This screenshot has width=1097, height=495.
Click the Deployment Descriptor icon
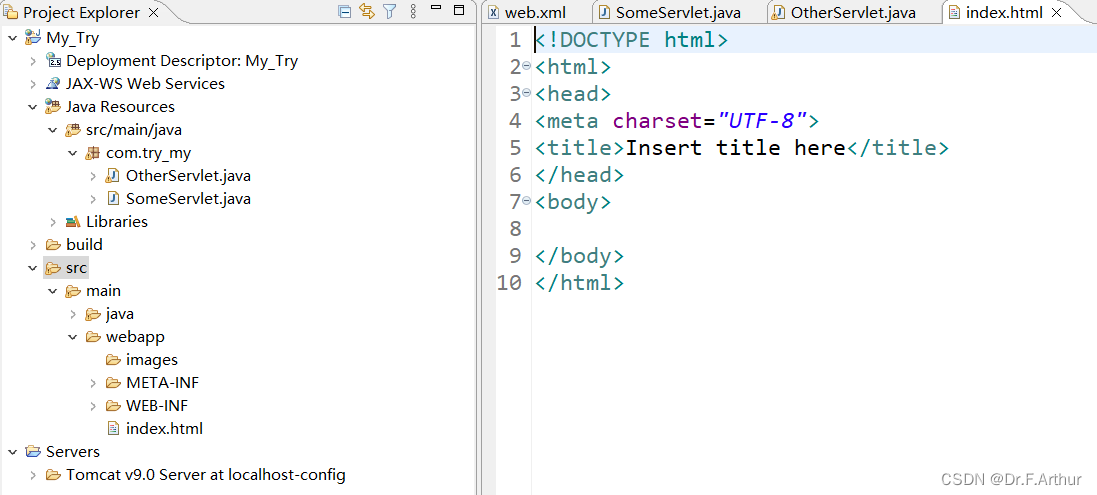pos(53,61)
